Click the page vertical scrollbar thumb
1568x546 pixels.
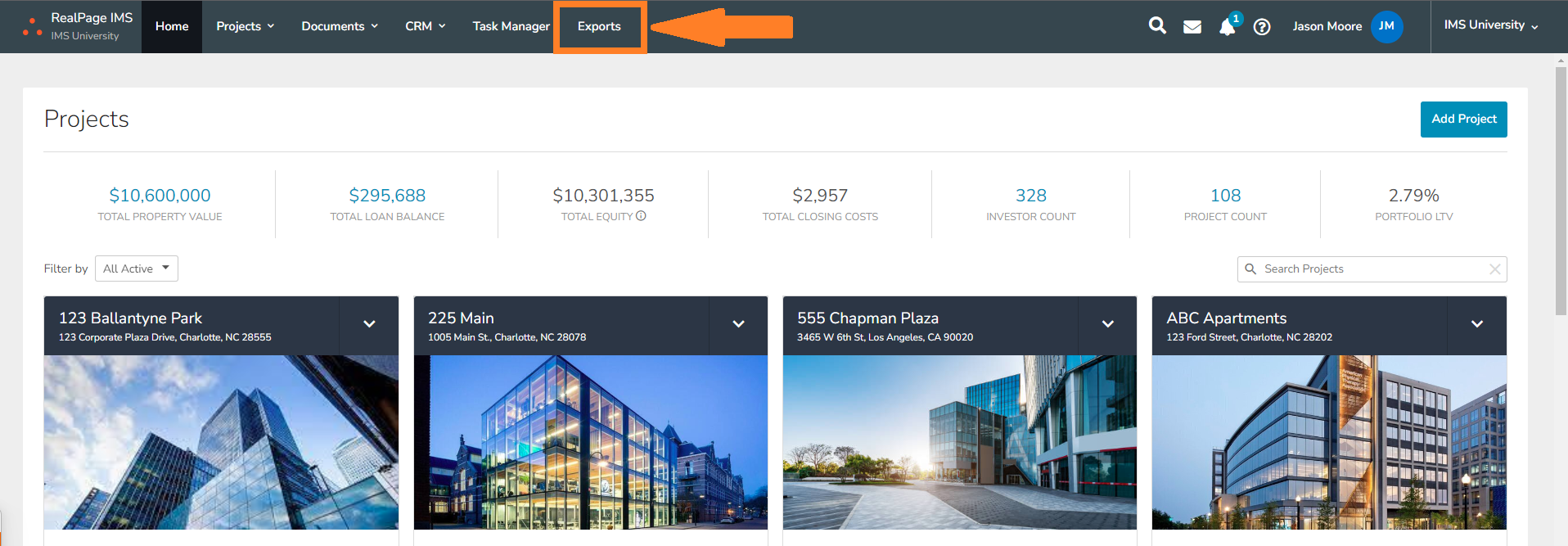click(x=1561, y=191)
